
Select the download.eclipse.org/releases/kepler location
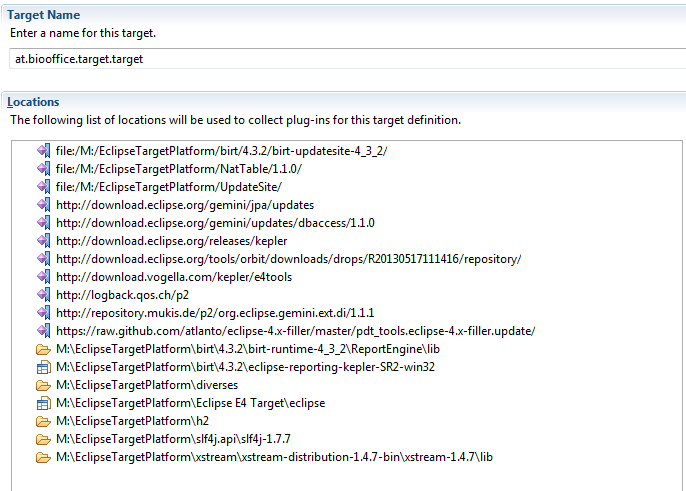172,241
